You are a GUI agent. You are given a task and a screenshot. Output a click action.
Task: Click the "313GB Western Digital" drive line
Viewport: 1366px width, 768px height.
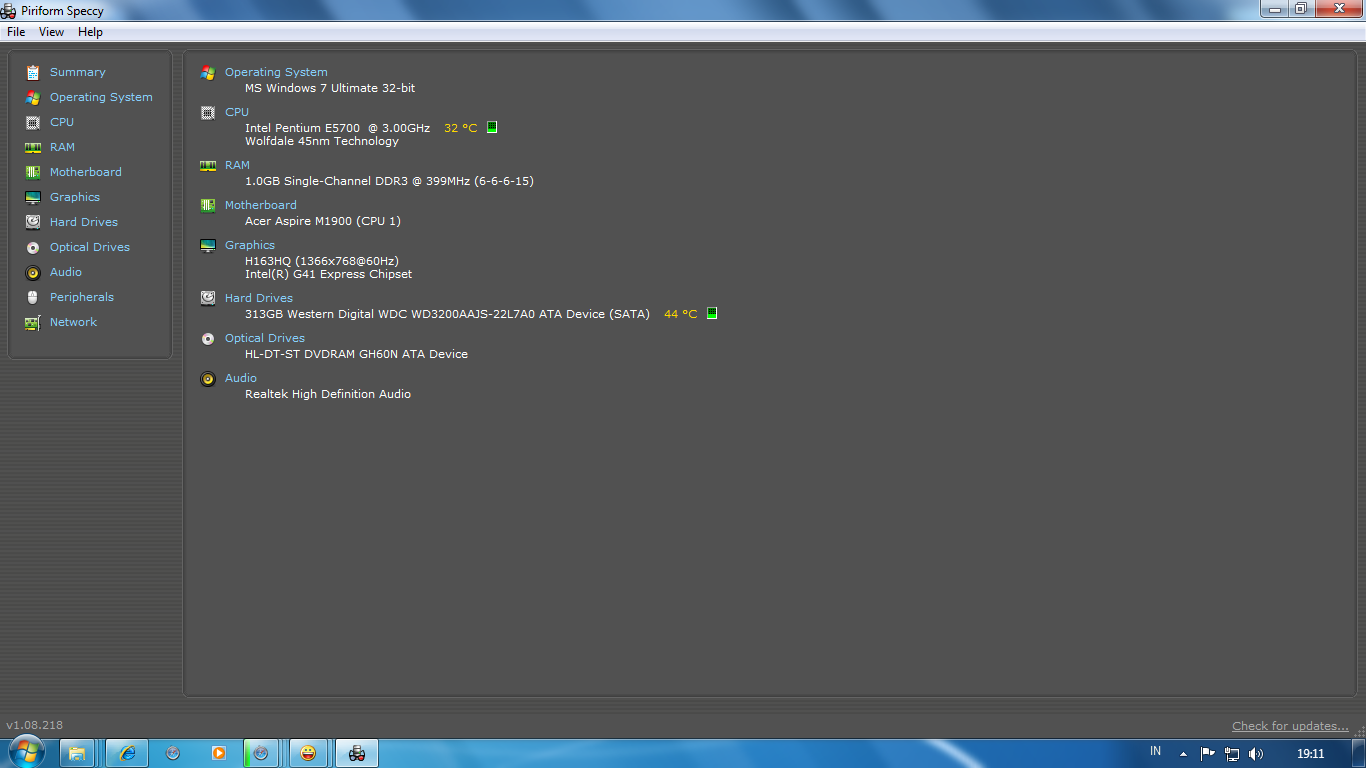pyautogui.click(x=447, y=314)
